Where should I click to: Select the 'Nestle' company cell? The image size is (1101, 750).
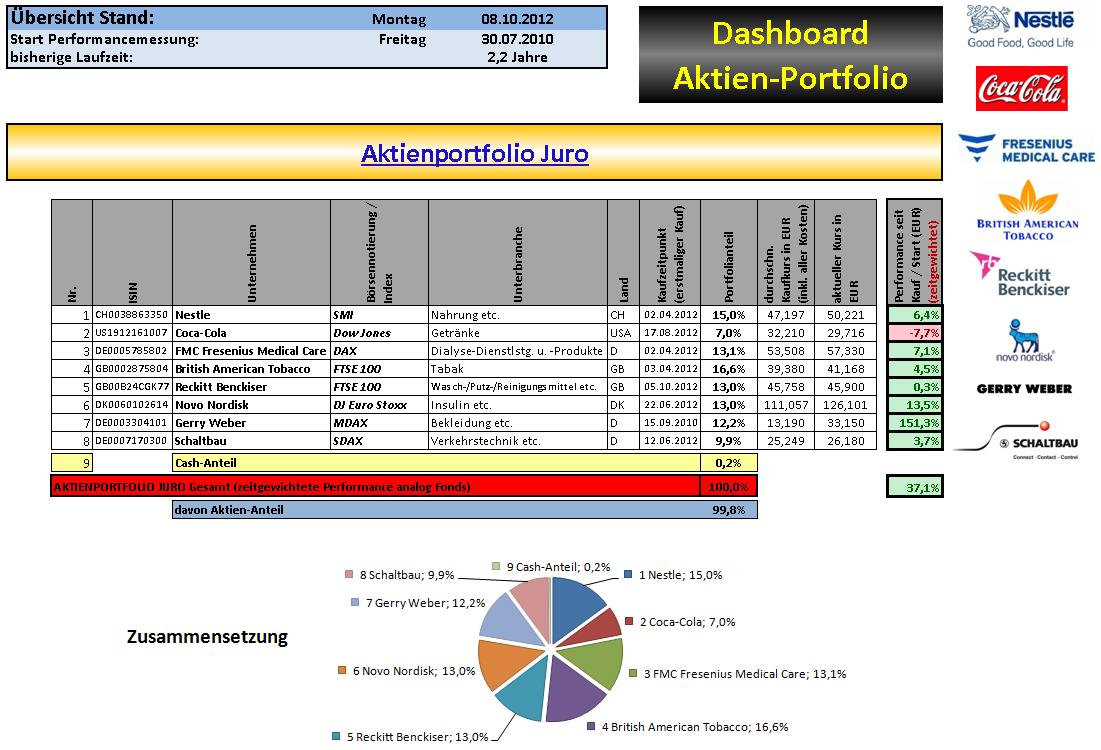pos(251,315)
